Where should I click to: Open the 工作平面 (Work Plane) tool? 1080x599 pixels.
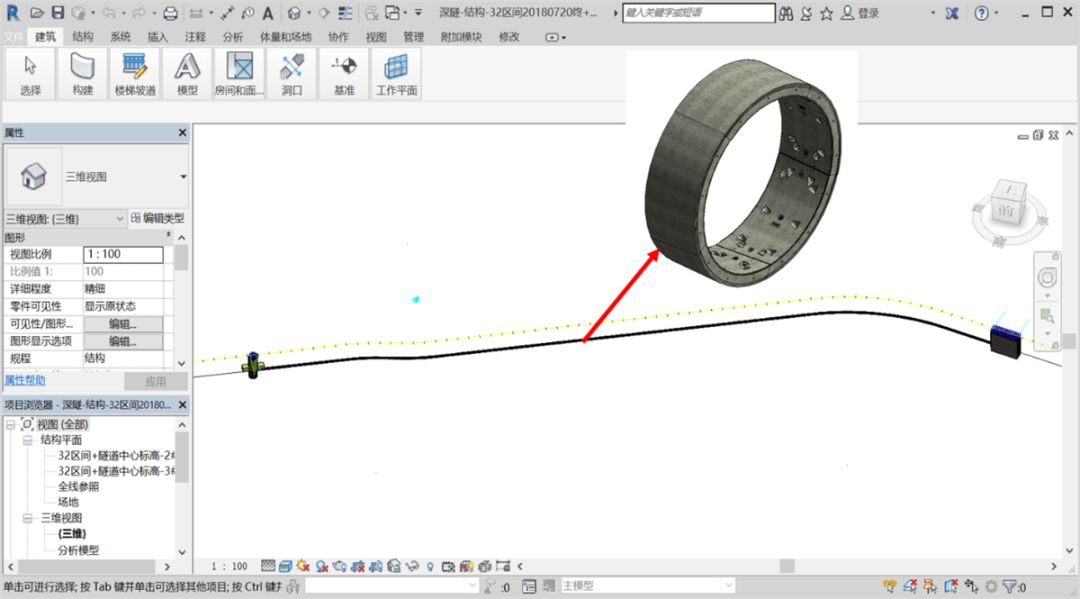pyautogui.click(x=396, y=73)
